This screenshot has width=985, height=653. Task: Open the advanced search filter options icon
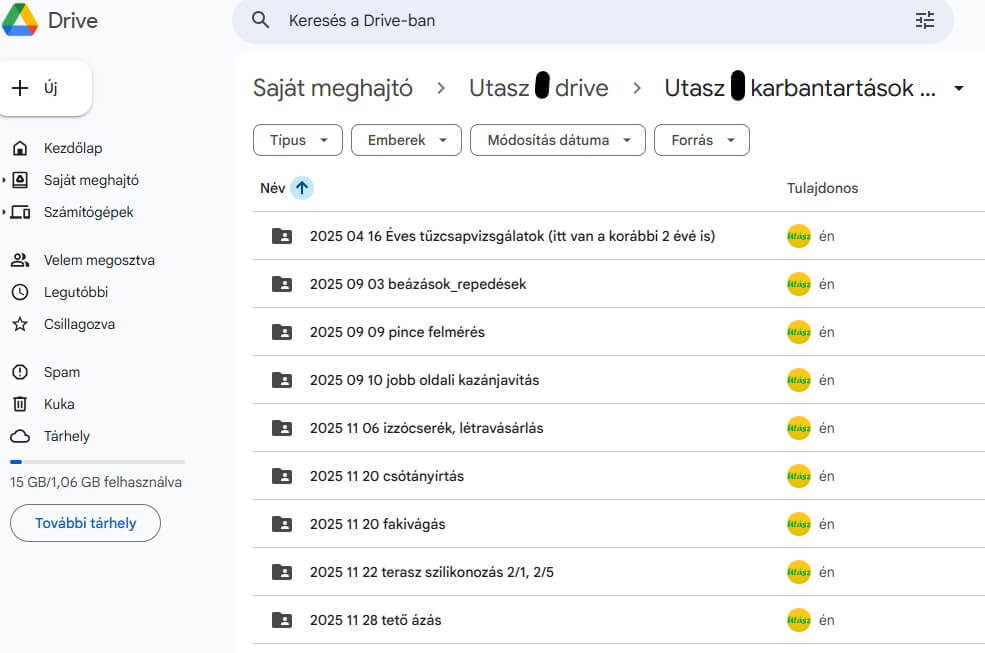[924, 20]
